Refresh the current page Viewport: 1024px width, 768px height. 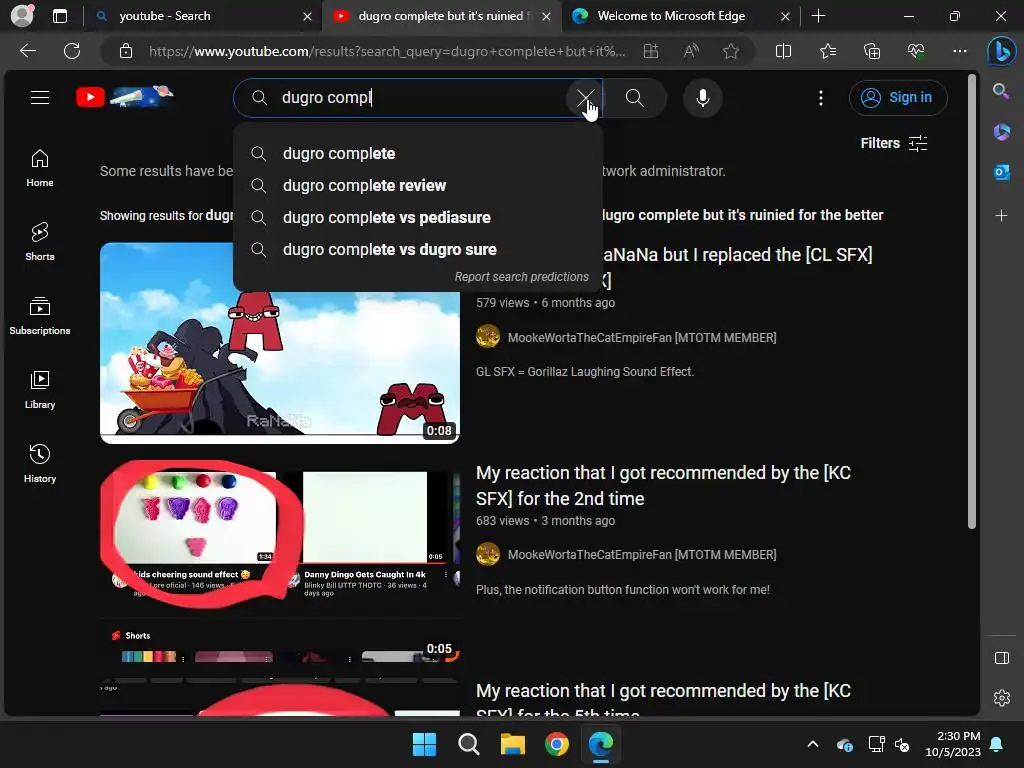(72, 51)
